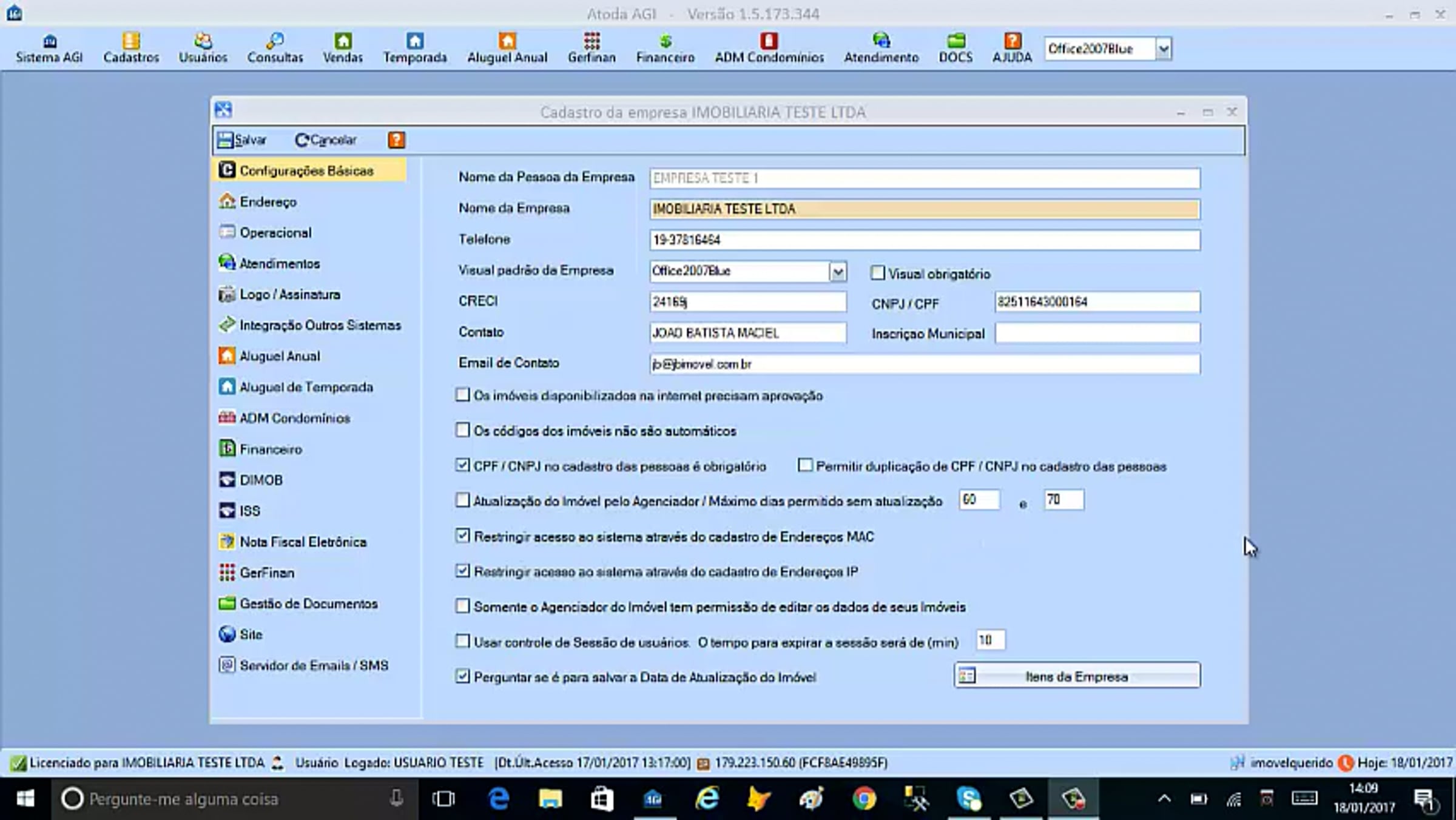Expand Visual padrão da Empresa dropdown
This screenshot has height=820, width=1456.
pos(837,271)
